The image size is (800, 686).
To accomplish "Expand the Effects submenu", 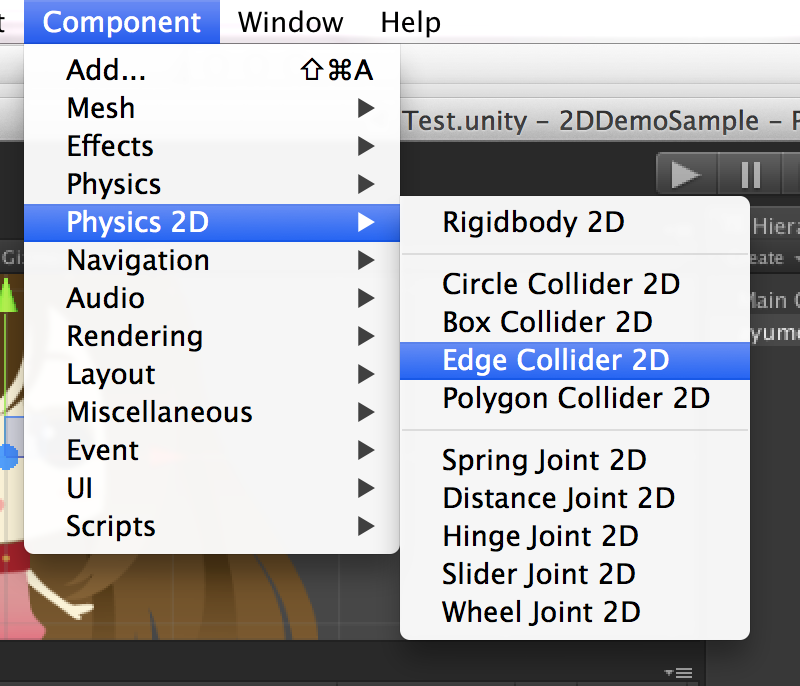I will (x=110, y=146).
